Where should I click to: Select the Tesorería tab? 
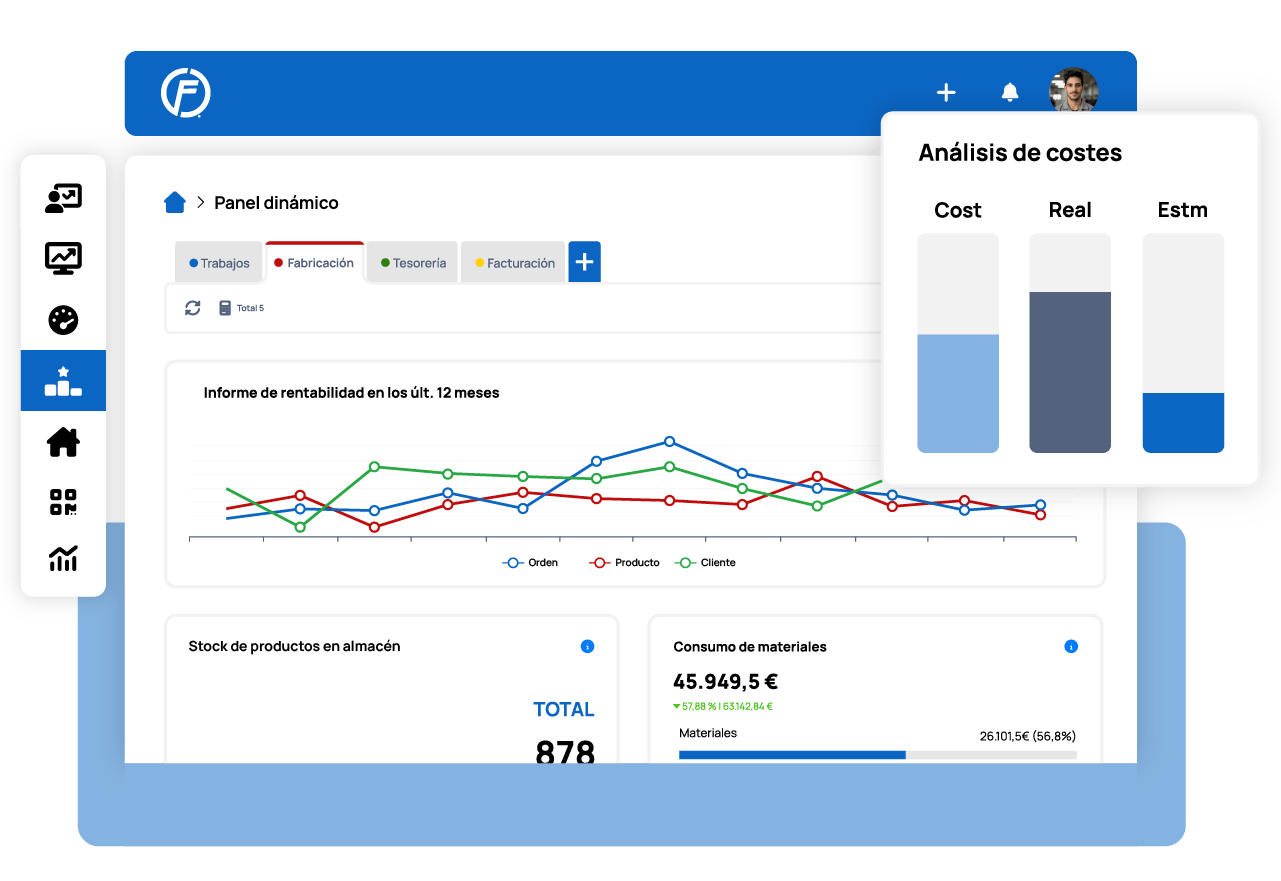pos(412,264)
